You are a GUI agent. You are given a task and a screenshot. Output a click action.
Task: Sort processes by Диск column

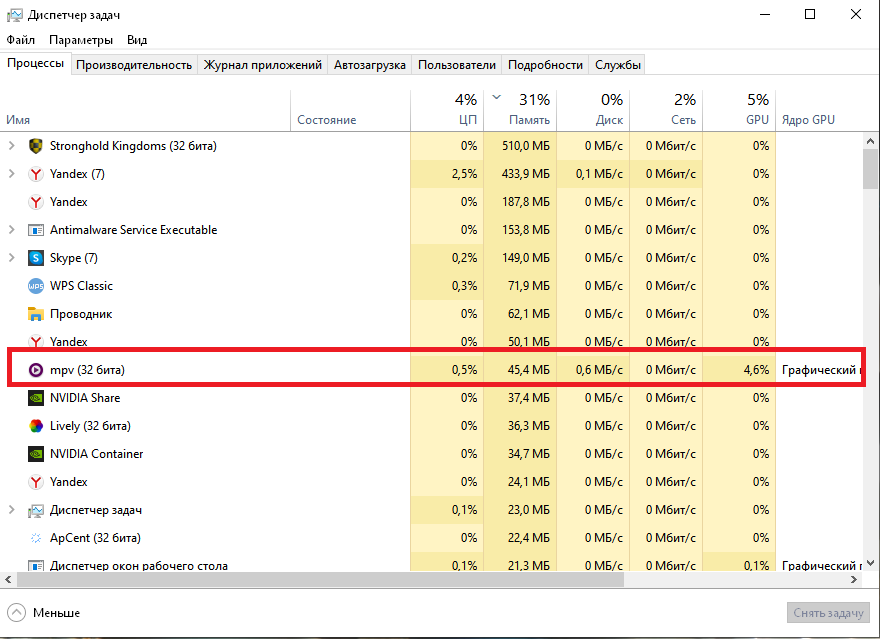[593, 111]
